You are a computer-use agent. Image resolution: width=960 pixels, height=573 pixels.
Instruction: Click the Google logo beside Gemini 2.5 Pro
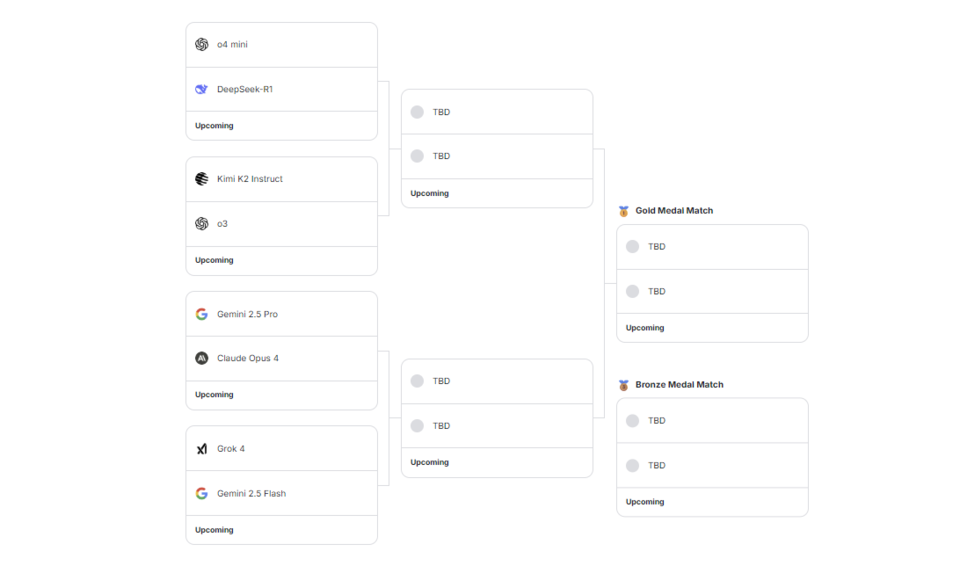point(202,314)
